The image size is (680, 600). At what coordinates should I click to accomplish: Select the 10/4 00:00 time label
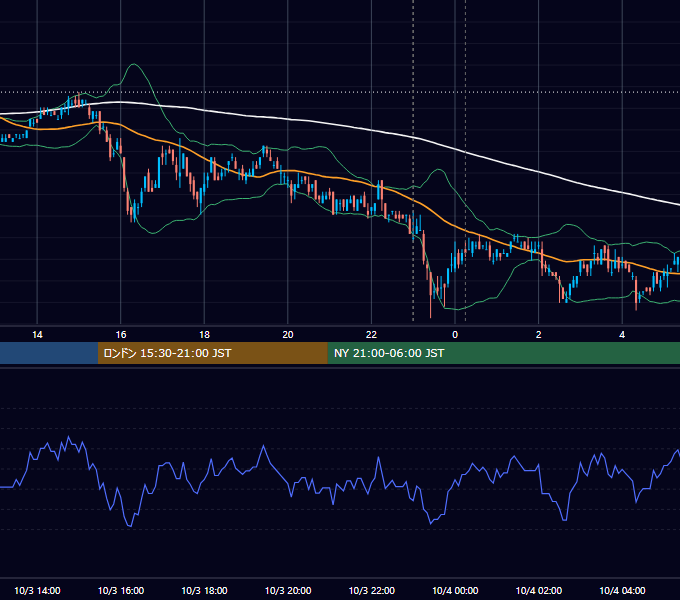tap(455, 590)
